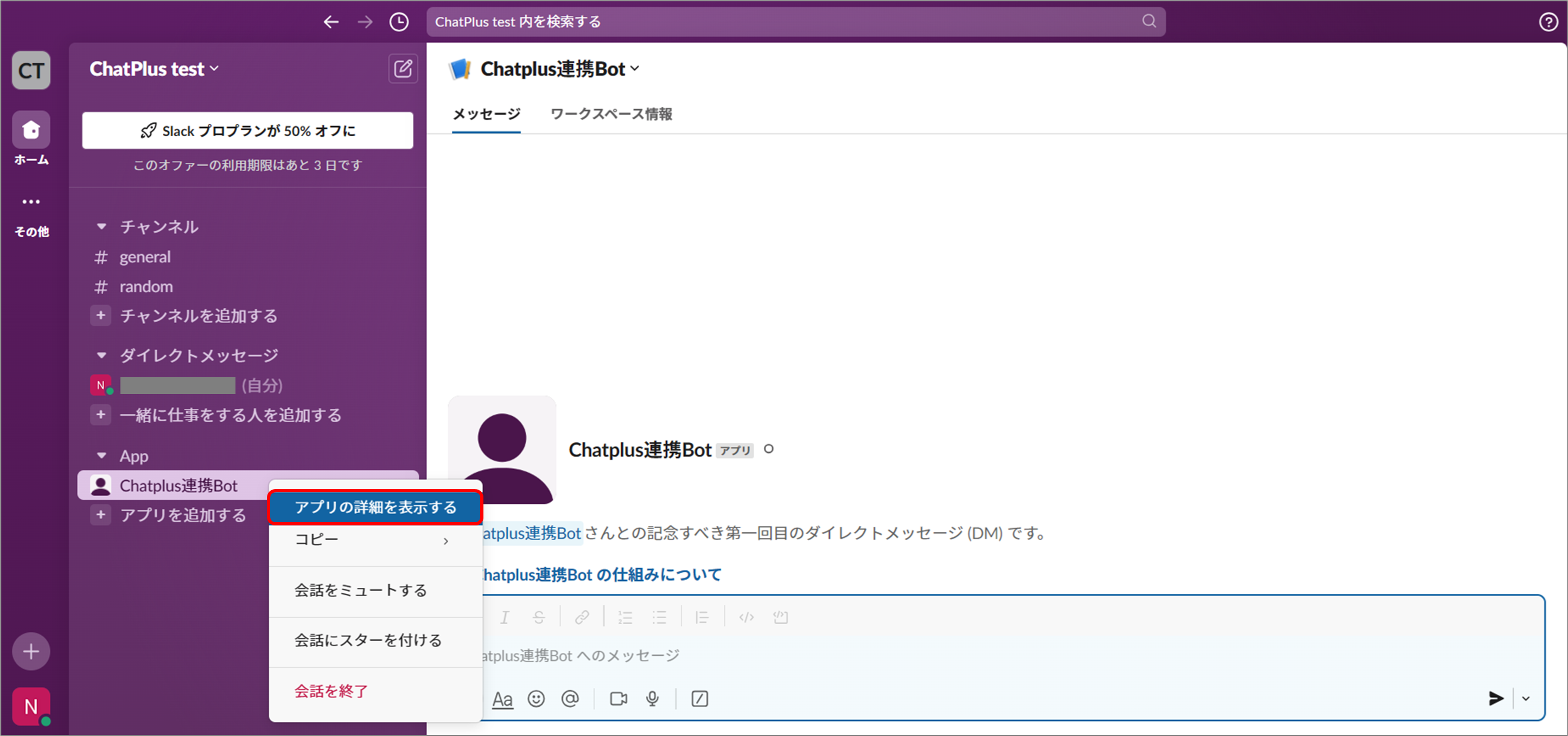1568x736 pixels.
Task: Click the search magnifier icon
Action: [x=1149, y=21]
